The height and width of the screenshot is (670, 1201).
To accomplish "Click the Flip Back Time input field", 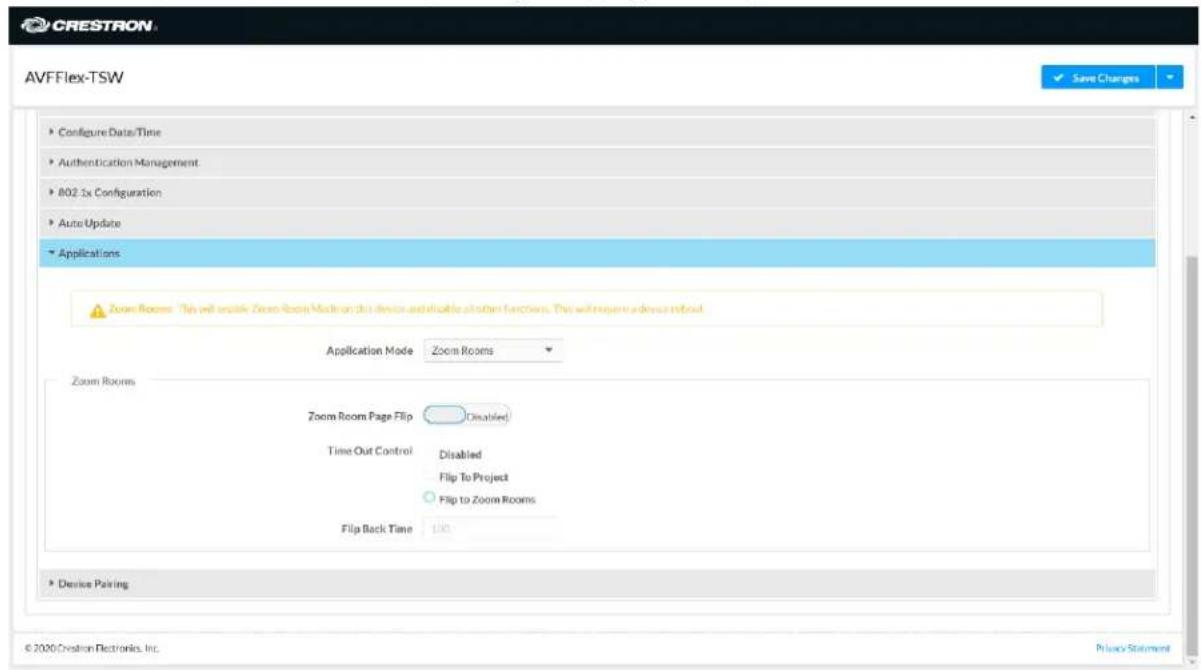I will (492, 528).
